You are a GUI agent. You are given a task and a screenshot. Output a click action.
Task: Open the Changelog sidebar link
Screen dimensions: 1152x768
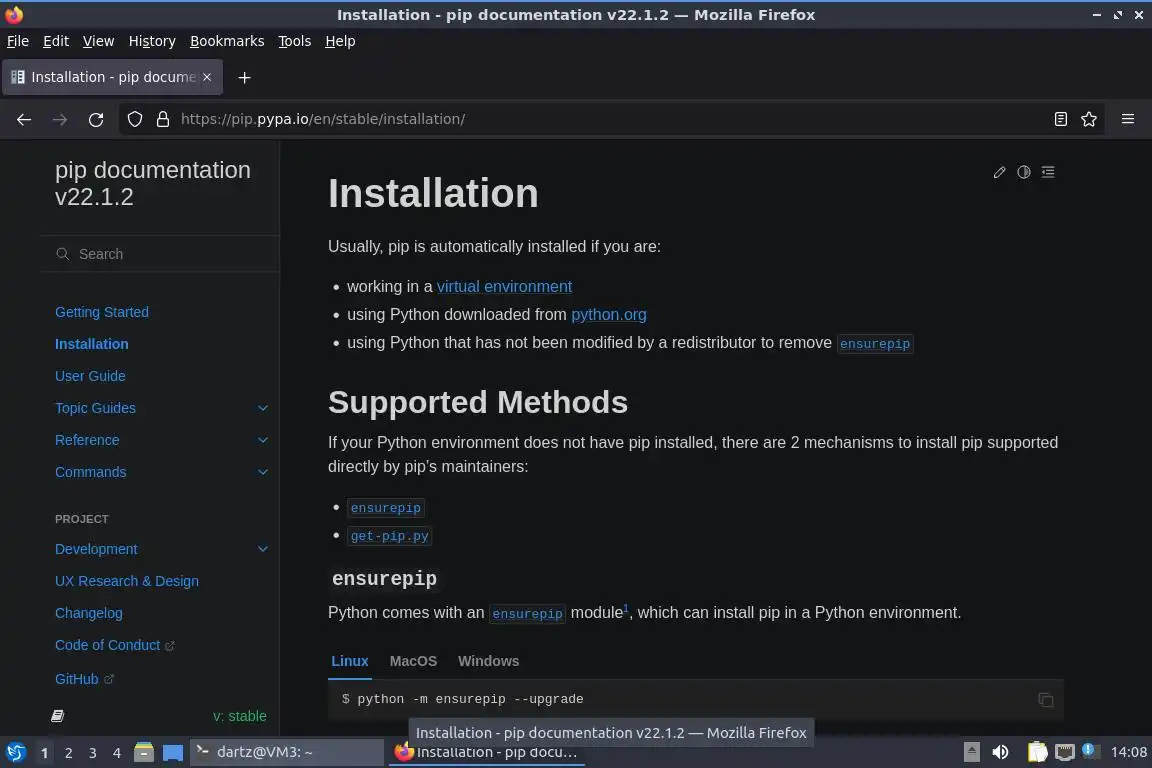(x=89, y=614)
